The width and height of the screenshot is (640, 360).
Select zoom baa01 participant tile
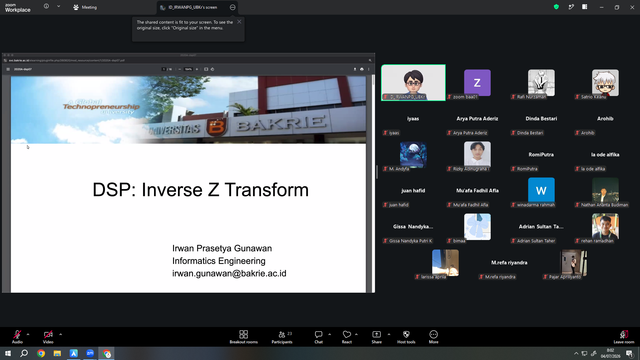point(477,82)
